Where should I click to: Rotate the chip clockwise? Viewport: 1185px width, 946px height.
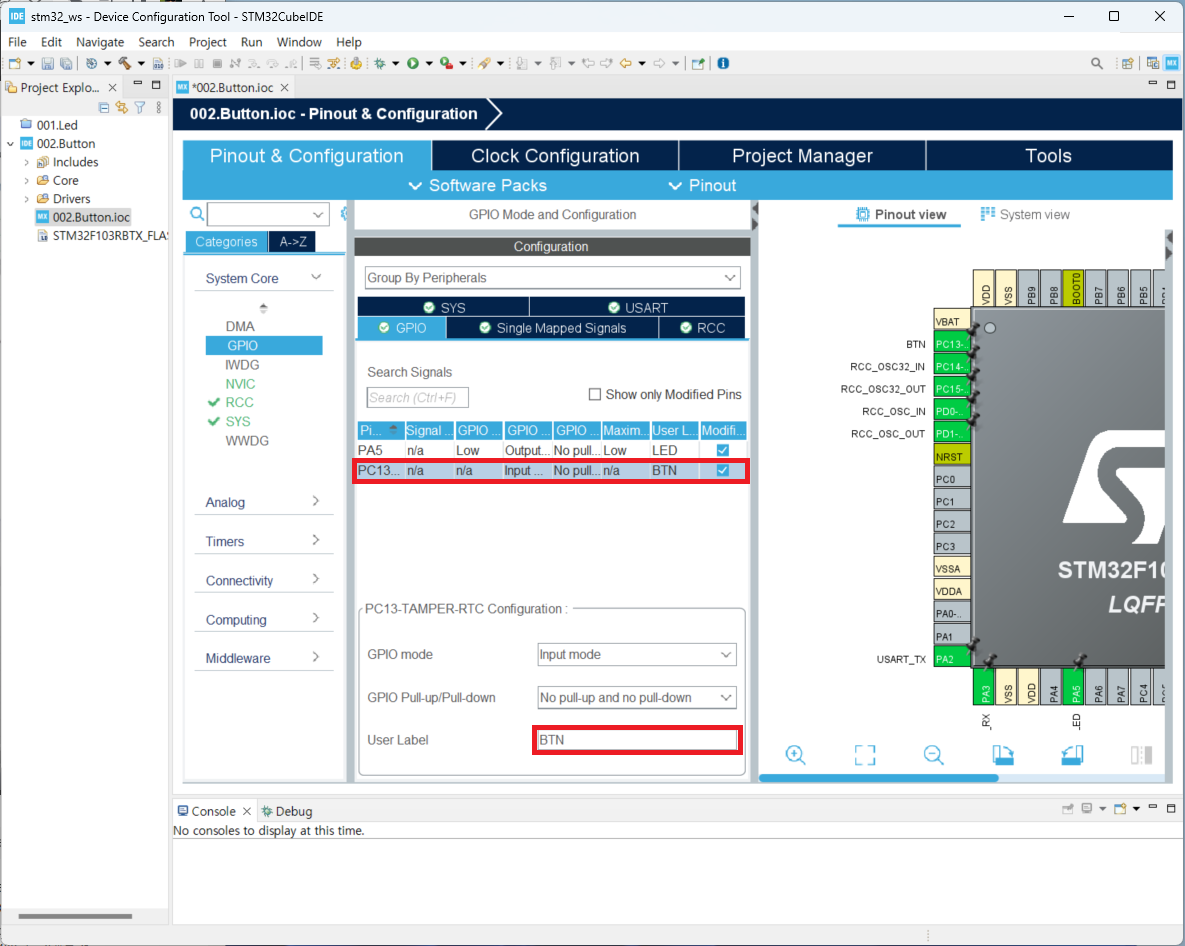click(x=1003, y=754)
